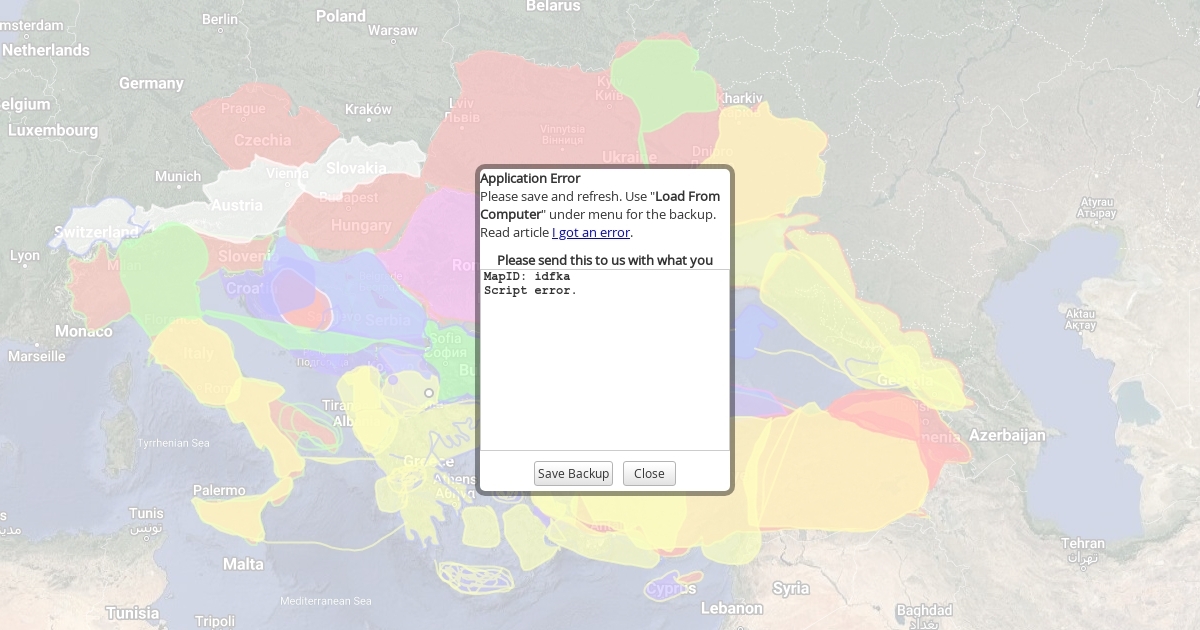Click the Marseille city label
Viewport: 1200px width, 630px height.
[x=37, y=356]
